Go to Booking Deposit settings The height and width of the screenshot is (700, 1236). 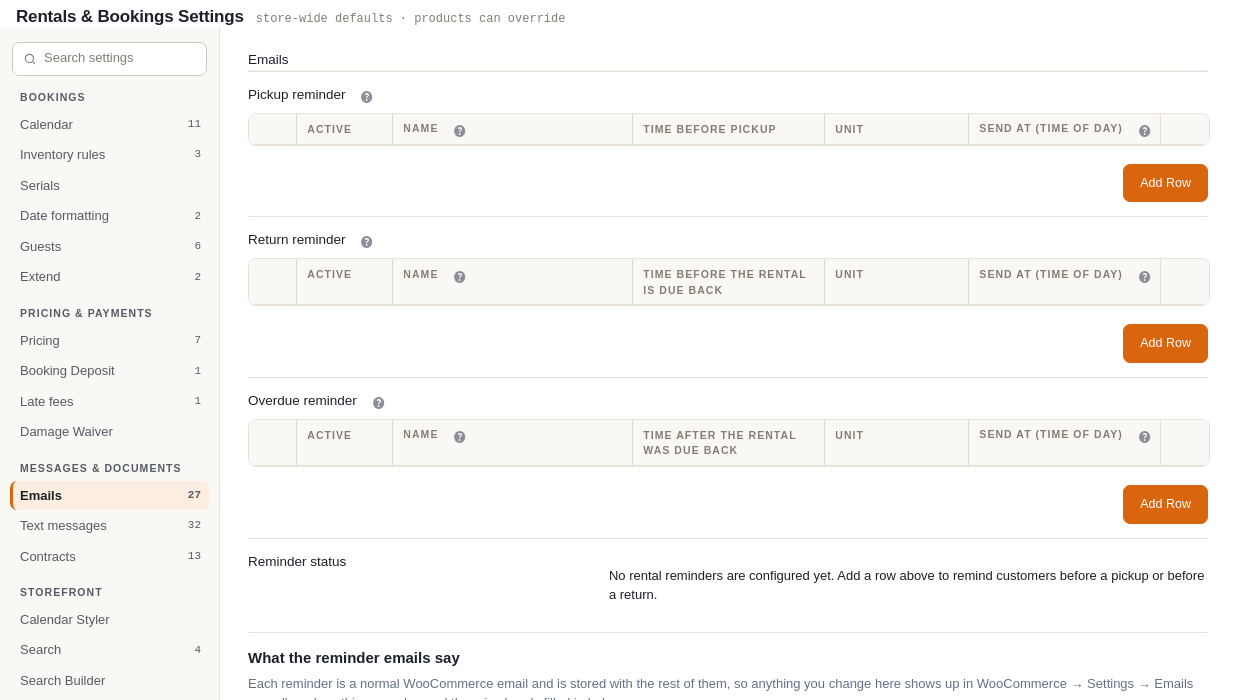(110, 371)
